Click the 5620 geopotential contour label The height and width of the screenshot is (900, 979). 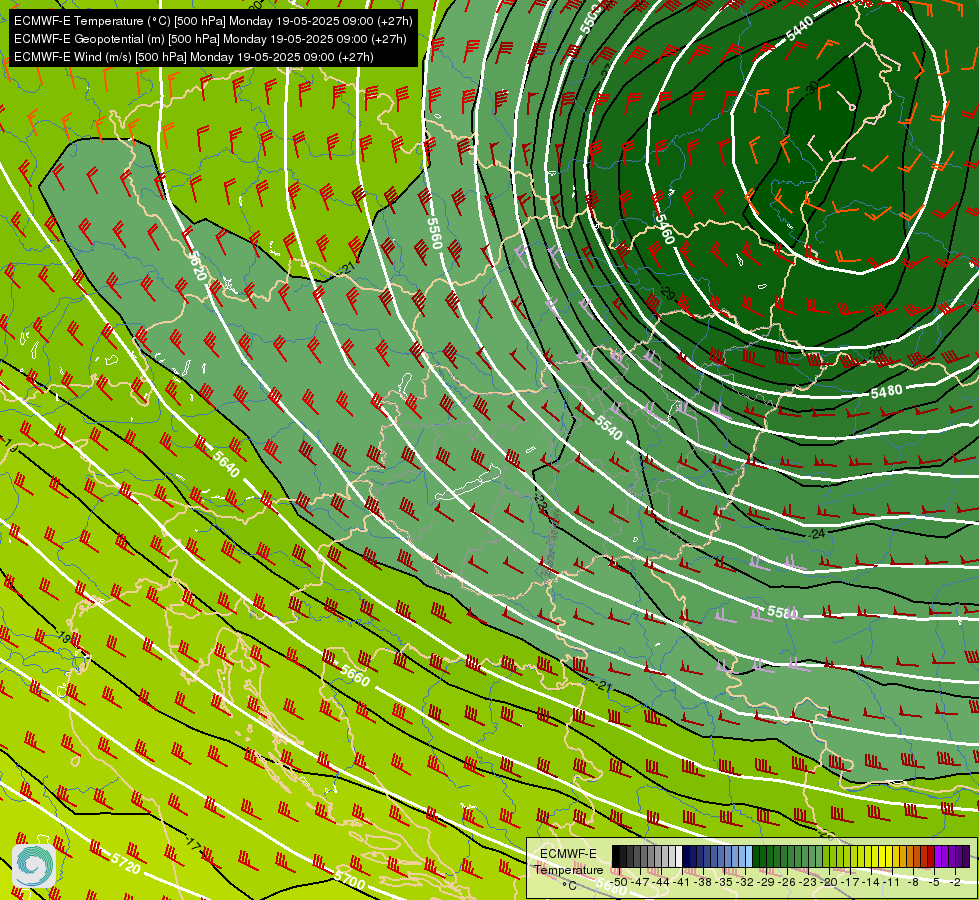197,265
